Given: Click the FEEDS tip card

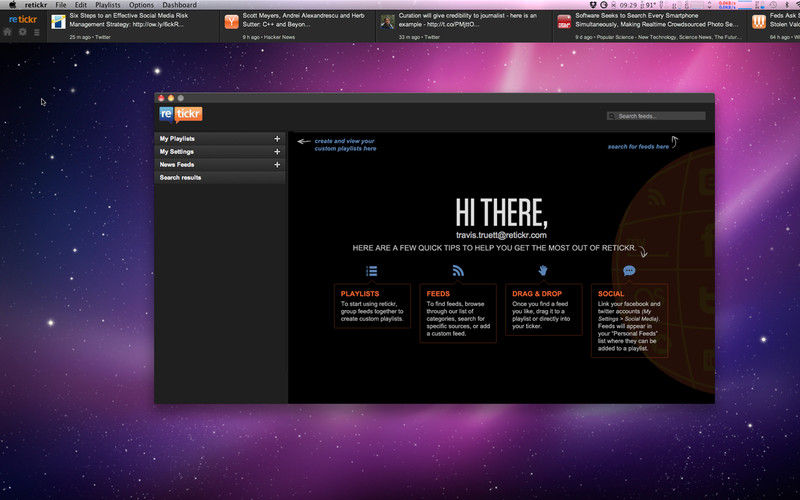Looking at the screenshot, I should (458, 313).
